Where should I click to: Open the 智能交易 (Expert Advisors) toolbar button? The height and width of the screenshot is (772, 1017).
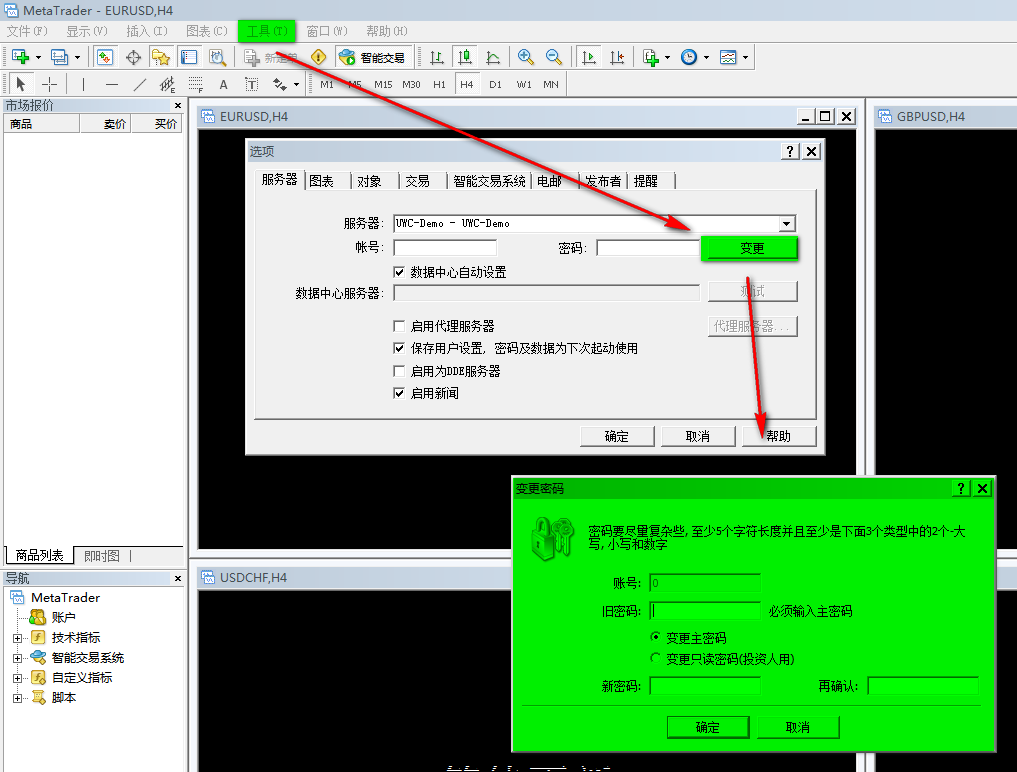(373, 57)
